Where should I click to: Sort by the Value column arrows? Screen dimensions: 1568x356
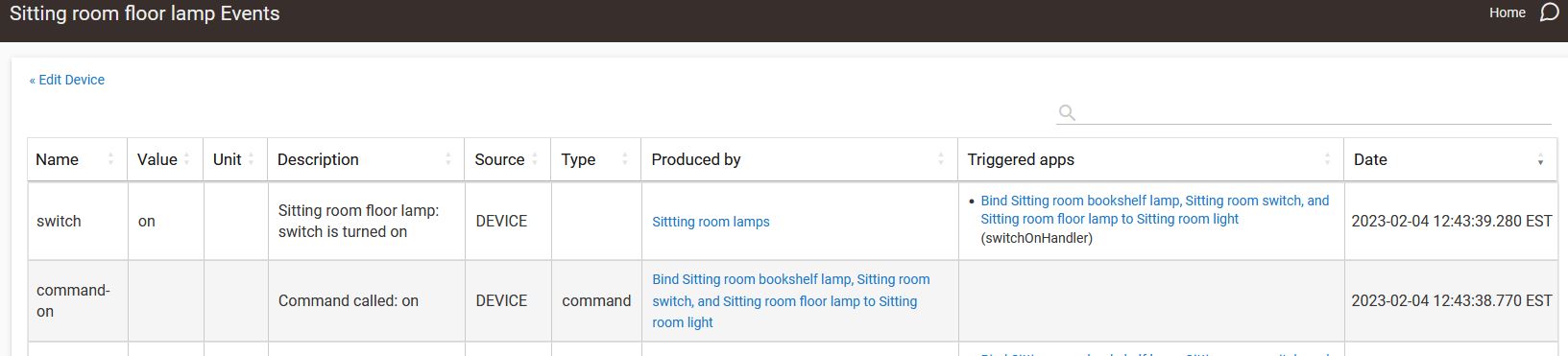coord(186,159)
